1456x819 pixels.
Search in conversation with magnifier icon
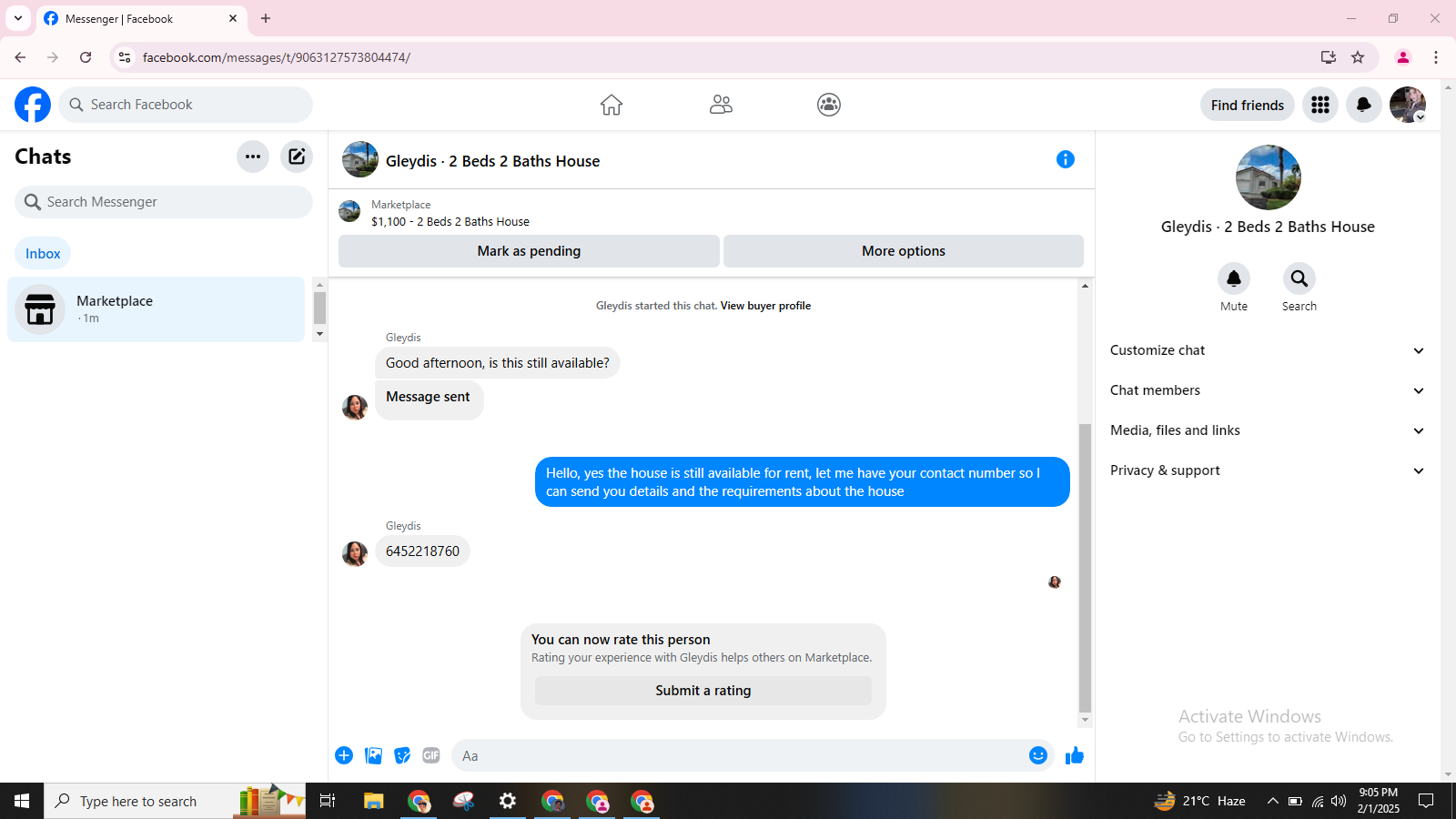click(1299, 278)
